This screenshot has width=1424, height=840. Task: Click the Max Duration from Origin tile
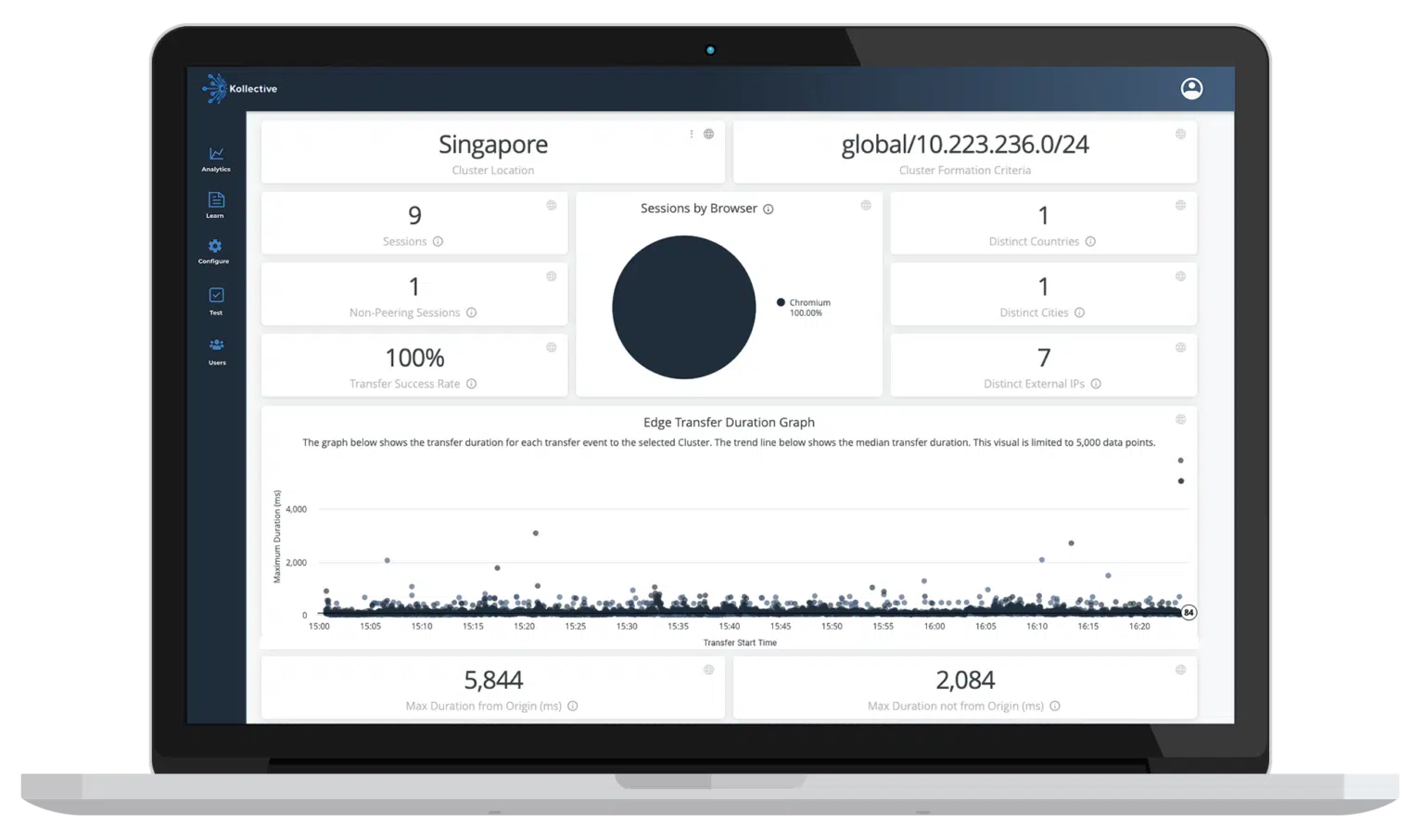click(x=492, y=686)
